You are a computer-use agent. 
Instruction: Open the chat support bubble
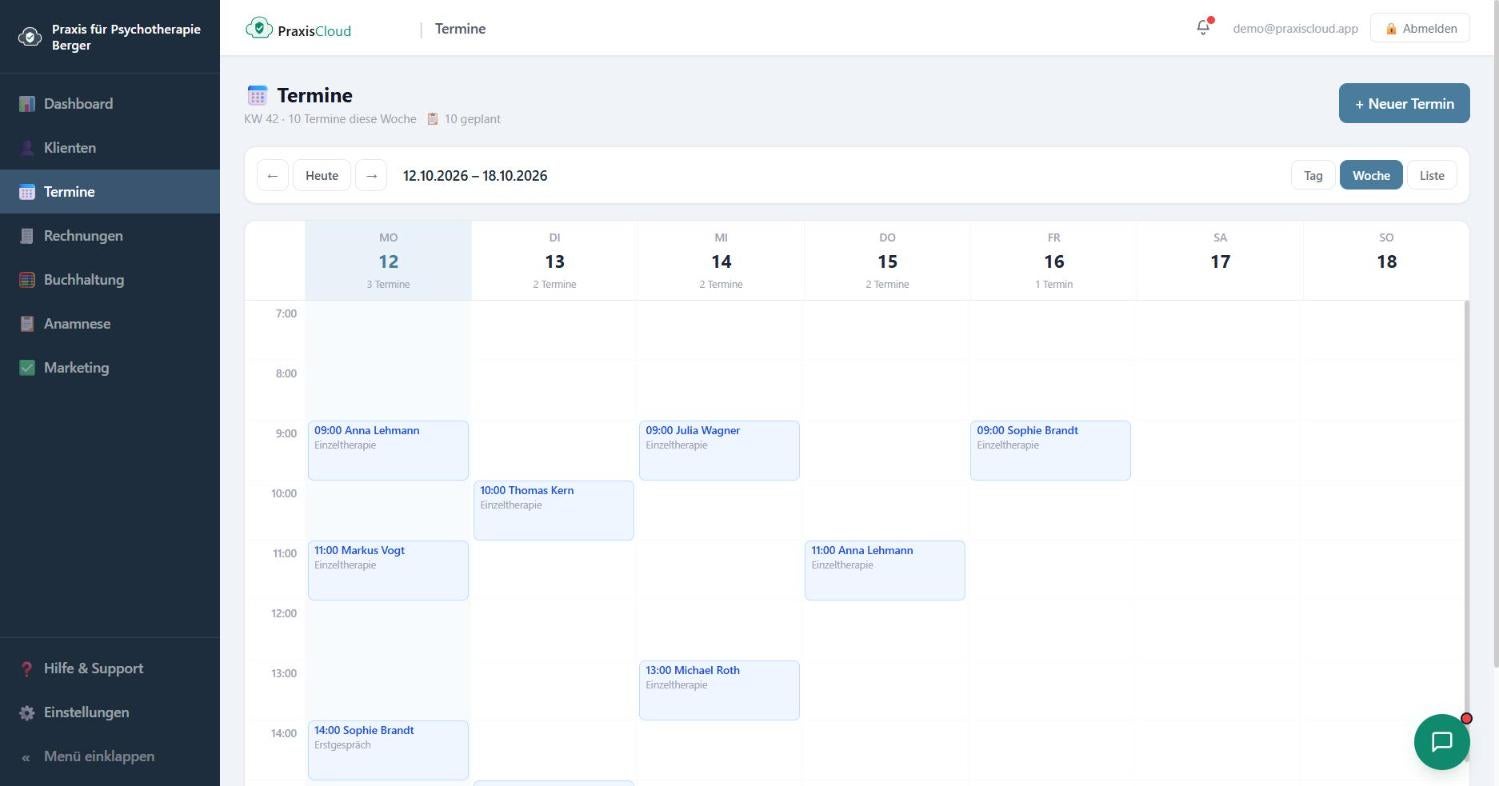tap(1441, 741)
